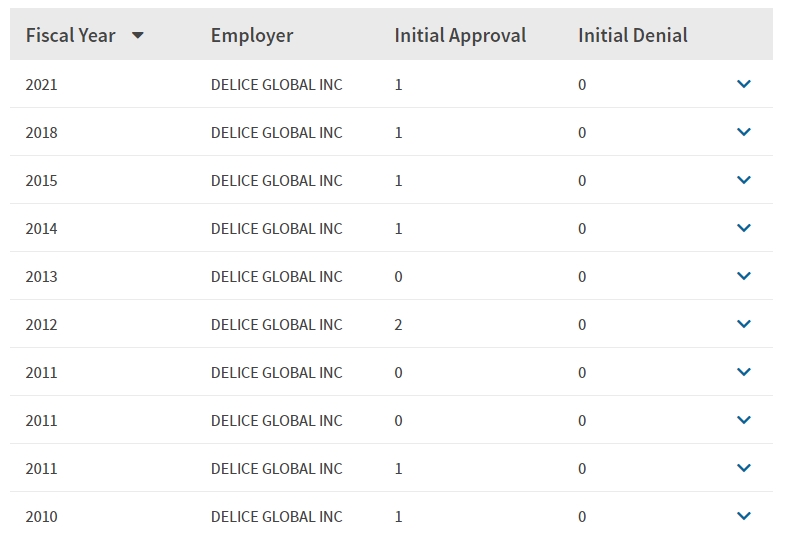The width and height of the screenshot is (785, 534).
Task: Select DELICE GLOBAL INC in the 2010 row
Action: click(x=276, y=516)
